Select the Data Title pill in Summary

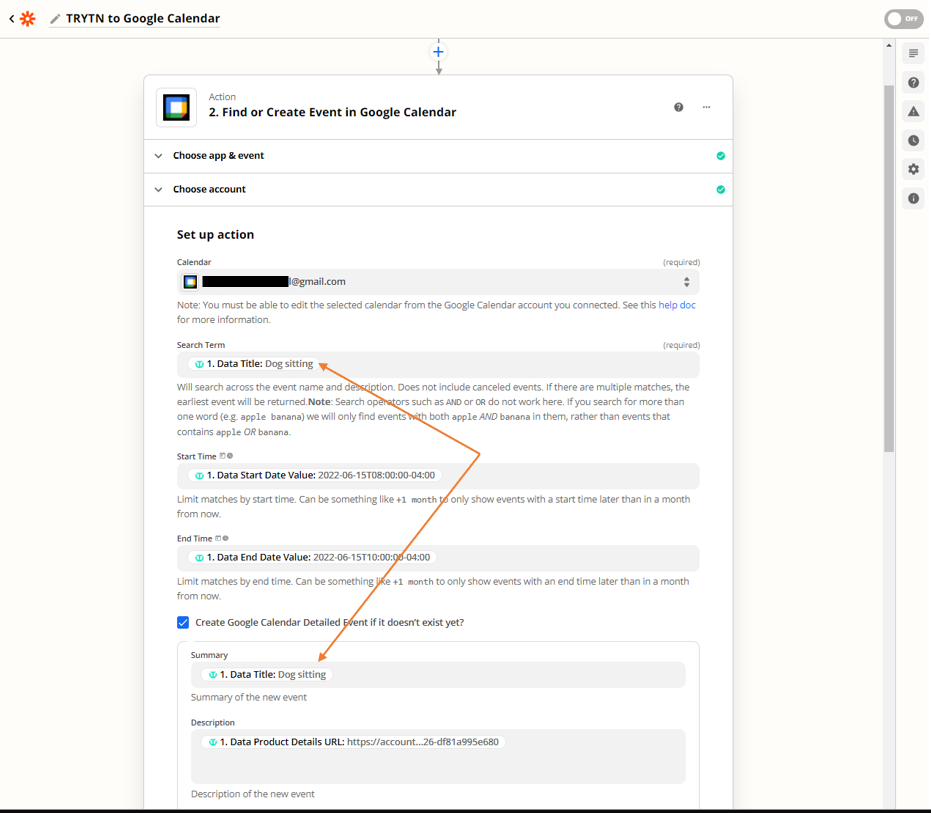pyautogui.click(x=267, y=675)
